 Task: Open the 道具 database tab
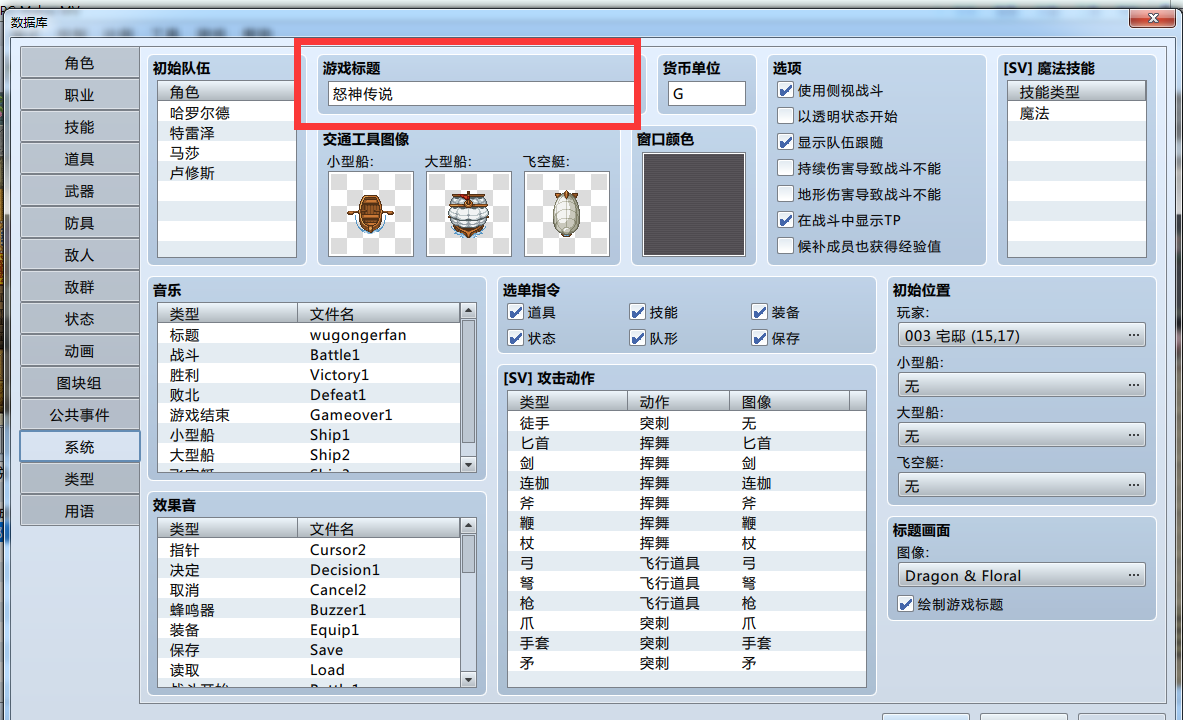(x=79, y=159)
